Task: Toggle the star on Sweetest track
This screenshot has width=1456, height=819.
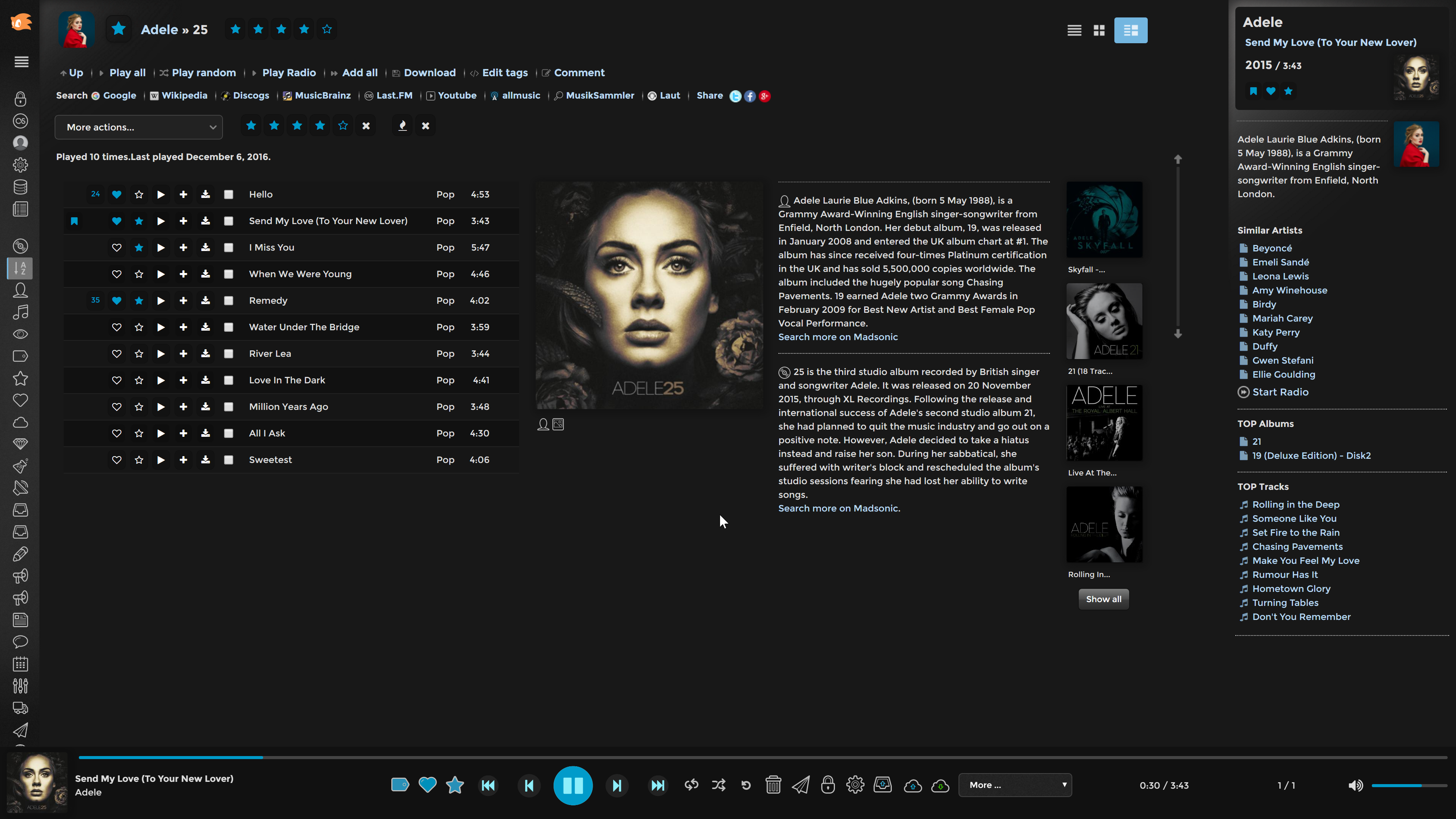Action: 139,460
